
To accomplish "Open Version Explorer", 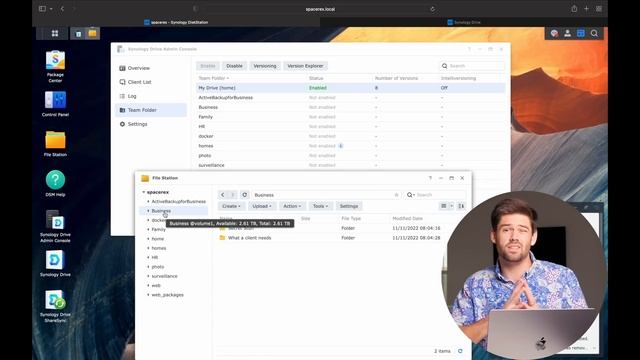I will click(305, 66).
